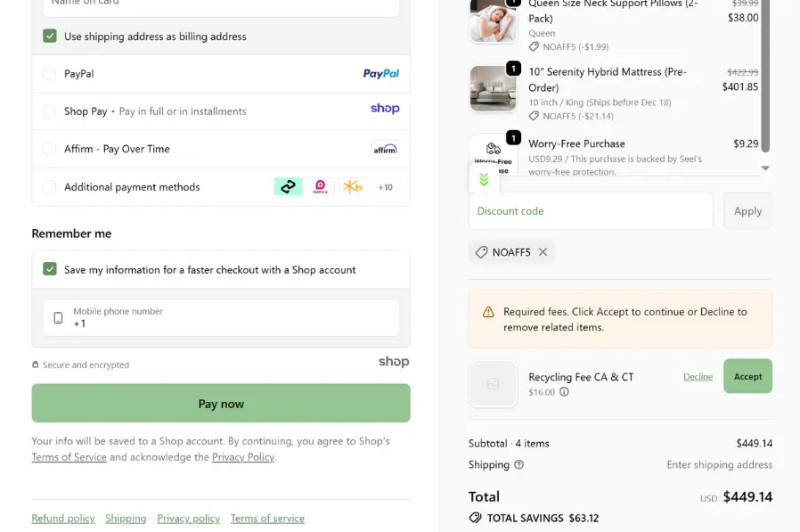Click the mobile phone icon in phone field
This screenshot has height=532, width=800.
(x=58, y=318)
